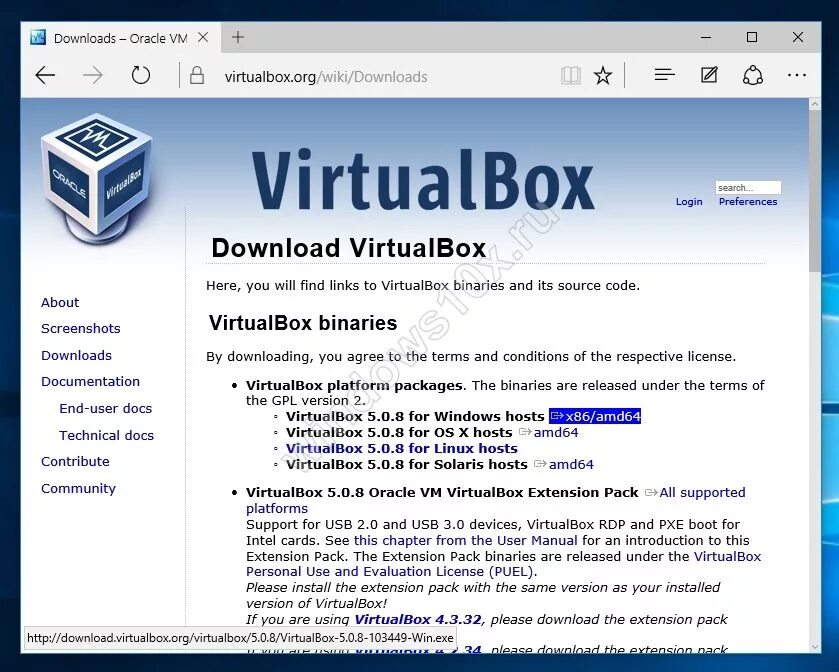Open End-user docs in the sidebar
The height and width of the screenshot is (672, 839).
(105, 408)
